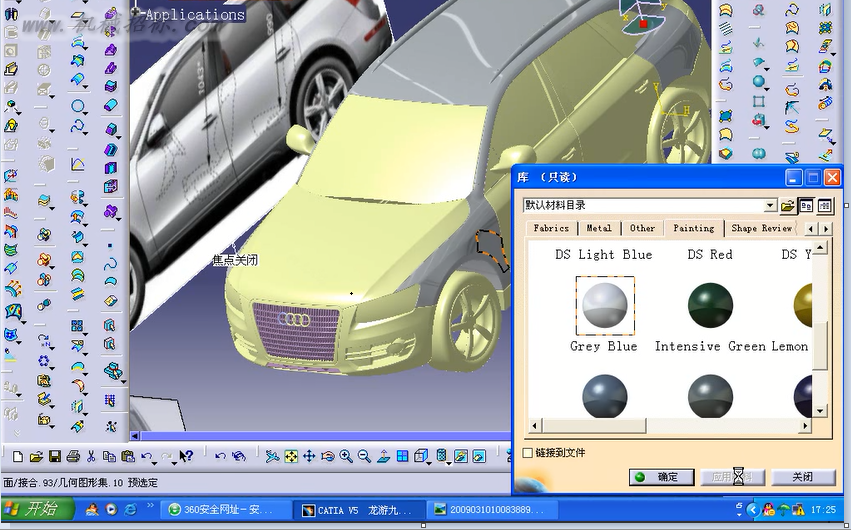Image resolution: width=851 pixels, height=531 pixels.
Task: Click the Fit All In icon
Action: pos(291,457)
